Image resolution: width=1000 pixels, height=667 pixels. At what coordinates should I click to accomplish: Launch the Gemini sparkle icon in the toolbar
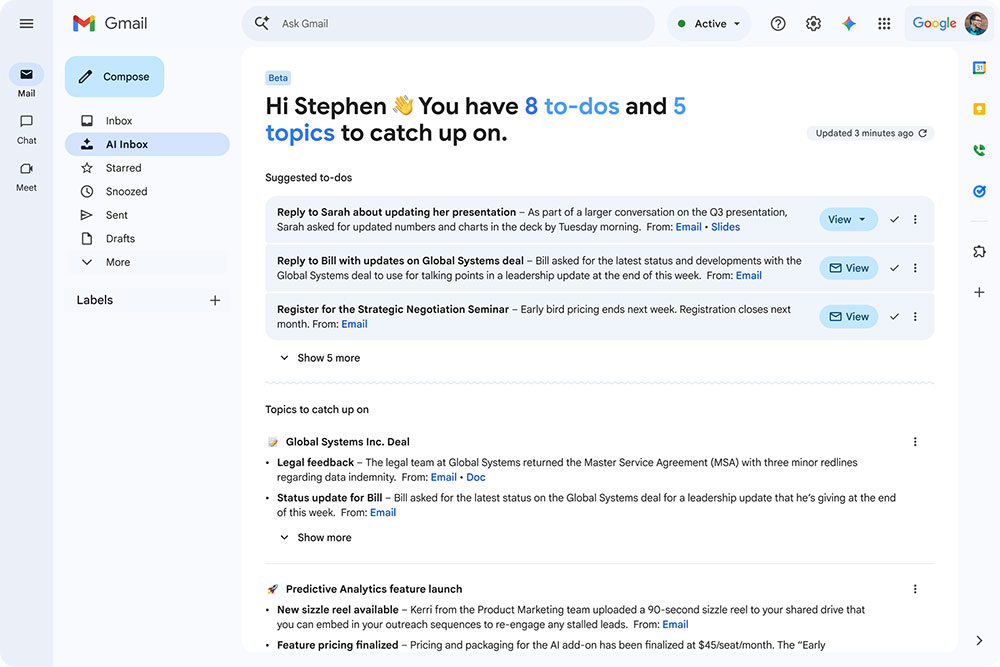pyautogui.click(x=849, y=22)
